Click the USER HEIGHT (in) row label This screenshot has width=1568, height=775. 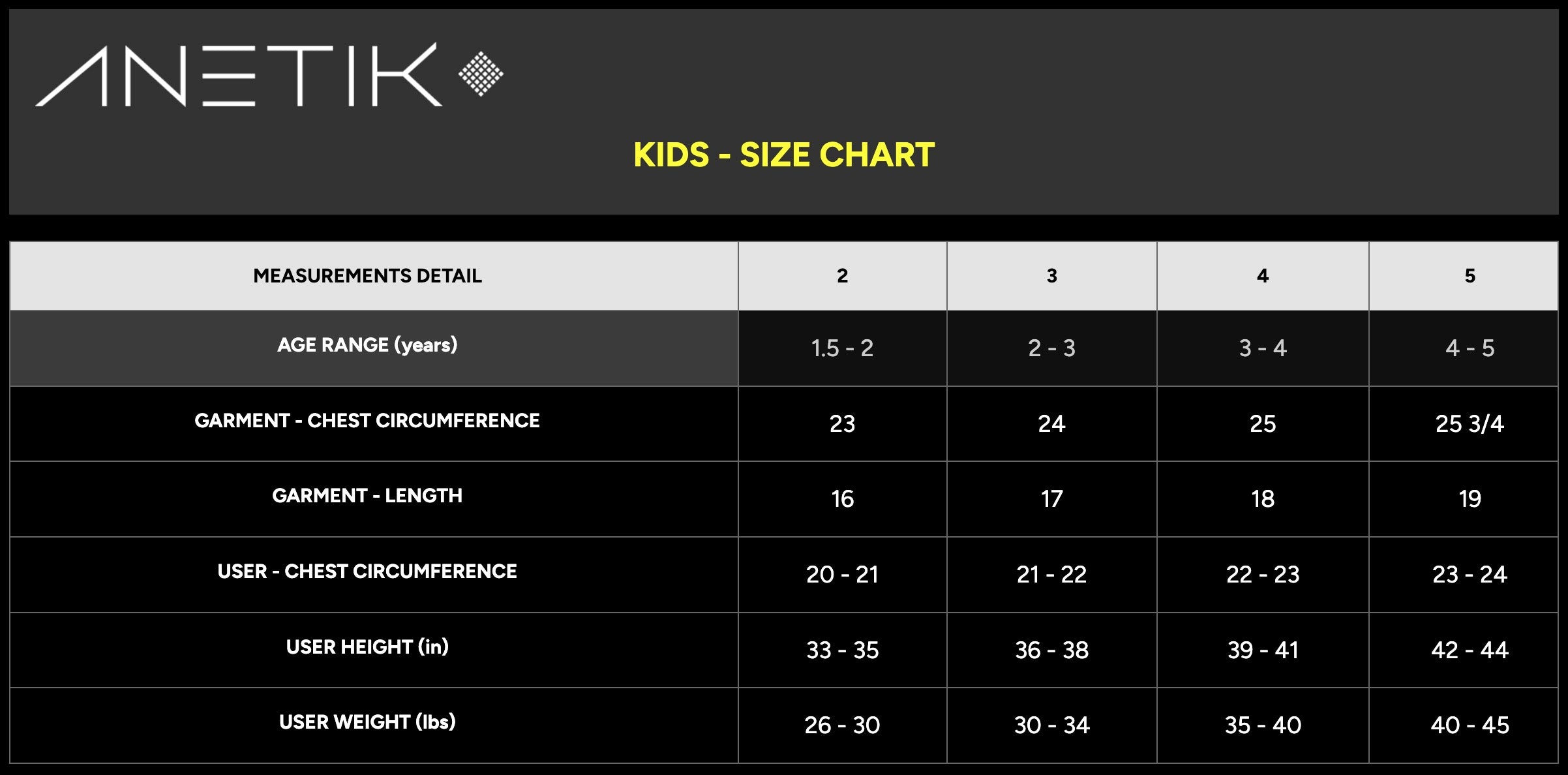coord(367,647)
